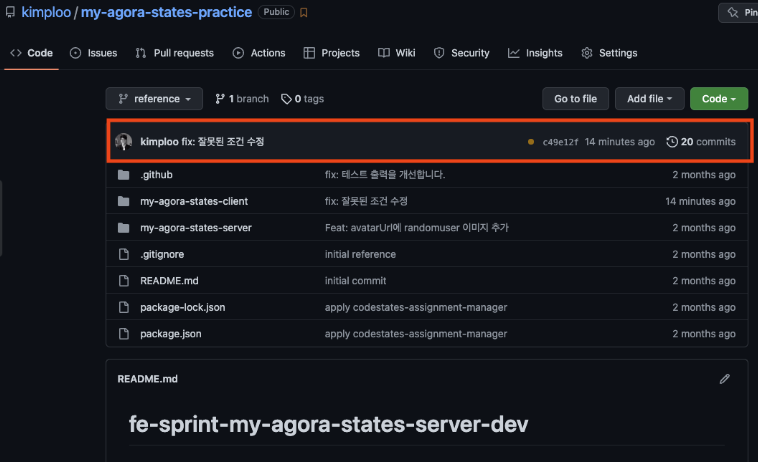Click the .github folder icon

[x=124, y=174]
